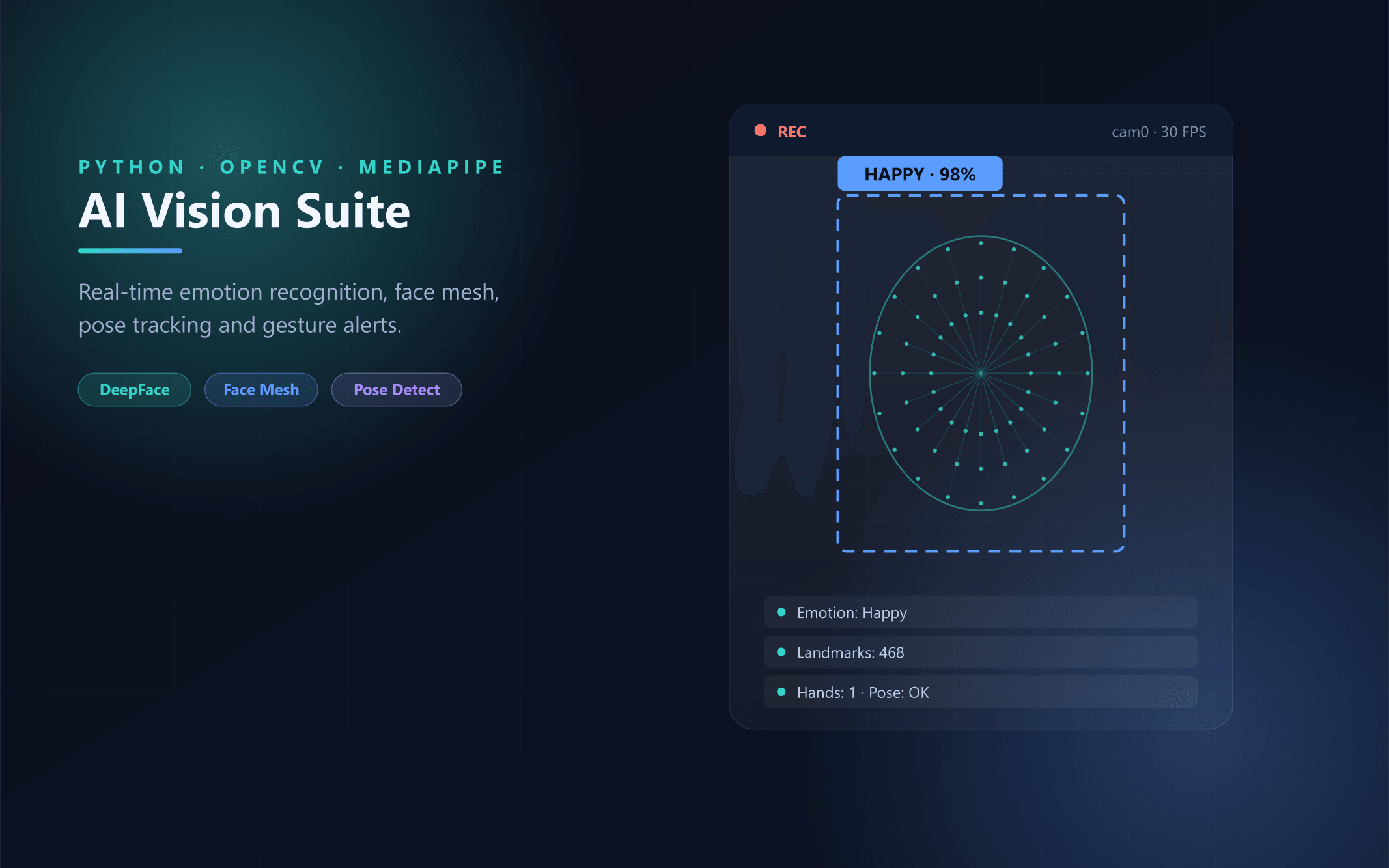Click the teal dot beside Landmarks: 468
Image resolution: width=1389 pixels, height=868 pixels.
781,652
